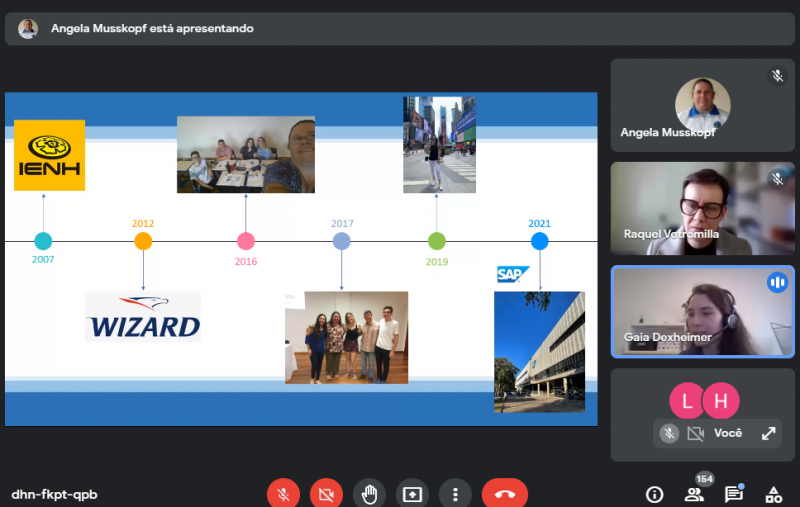Viewport: 800px width, 507px height.
Task: Open more options three-dot menu
Action: 455,494
